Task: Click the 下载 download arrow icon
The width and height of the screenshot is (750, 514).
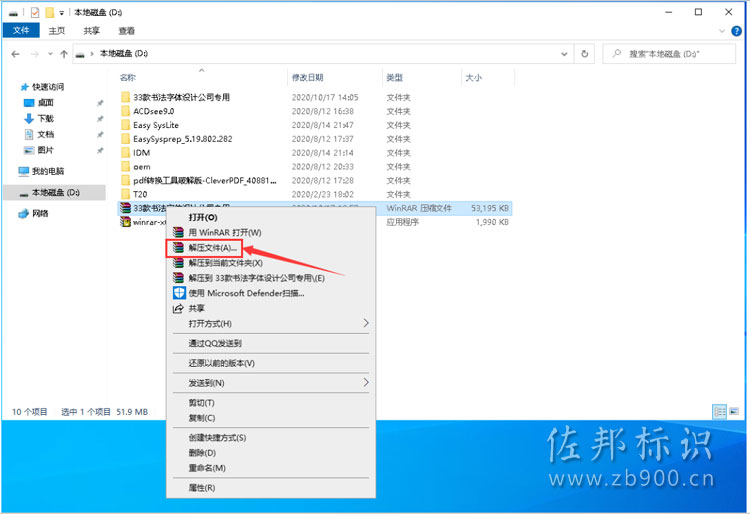Action: (x=29, y=119)
